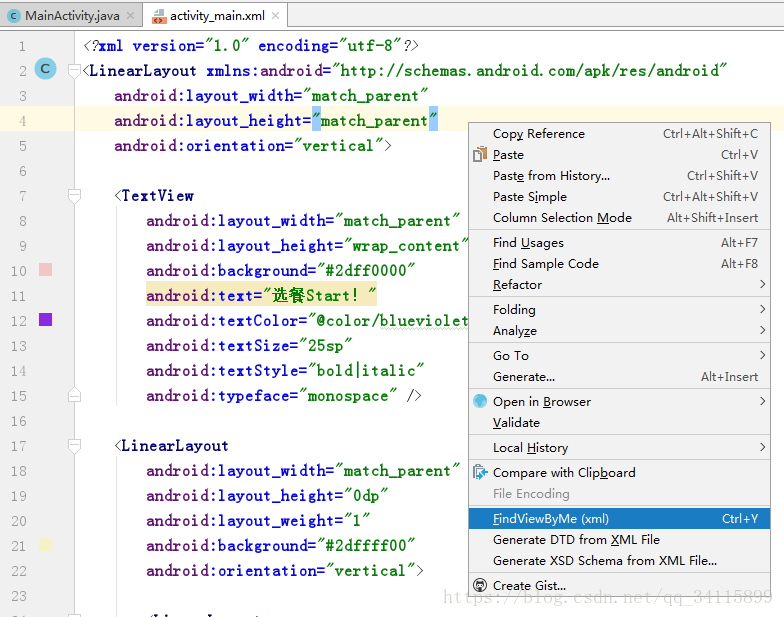Open the Go To menu entry

[620, 356]
